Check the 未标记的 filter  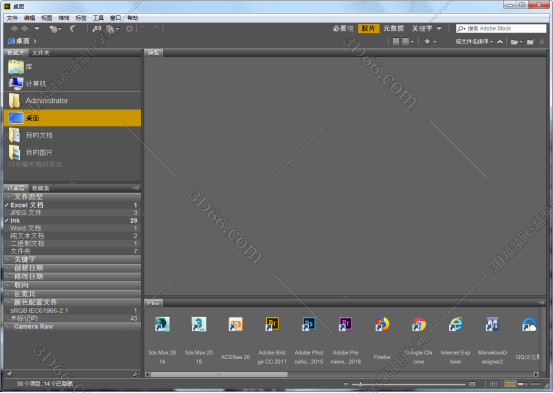point(72,318)
